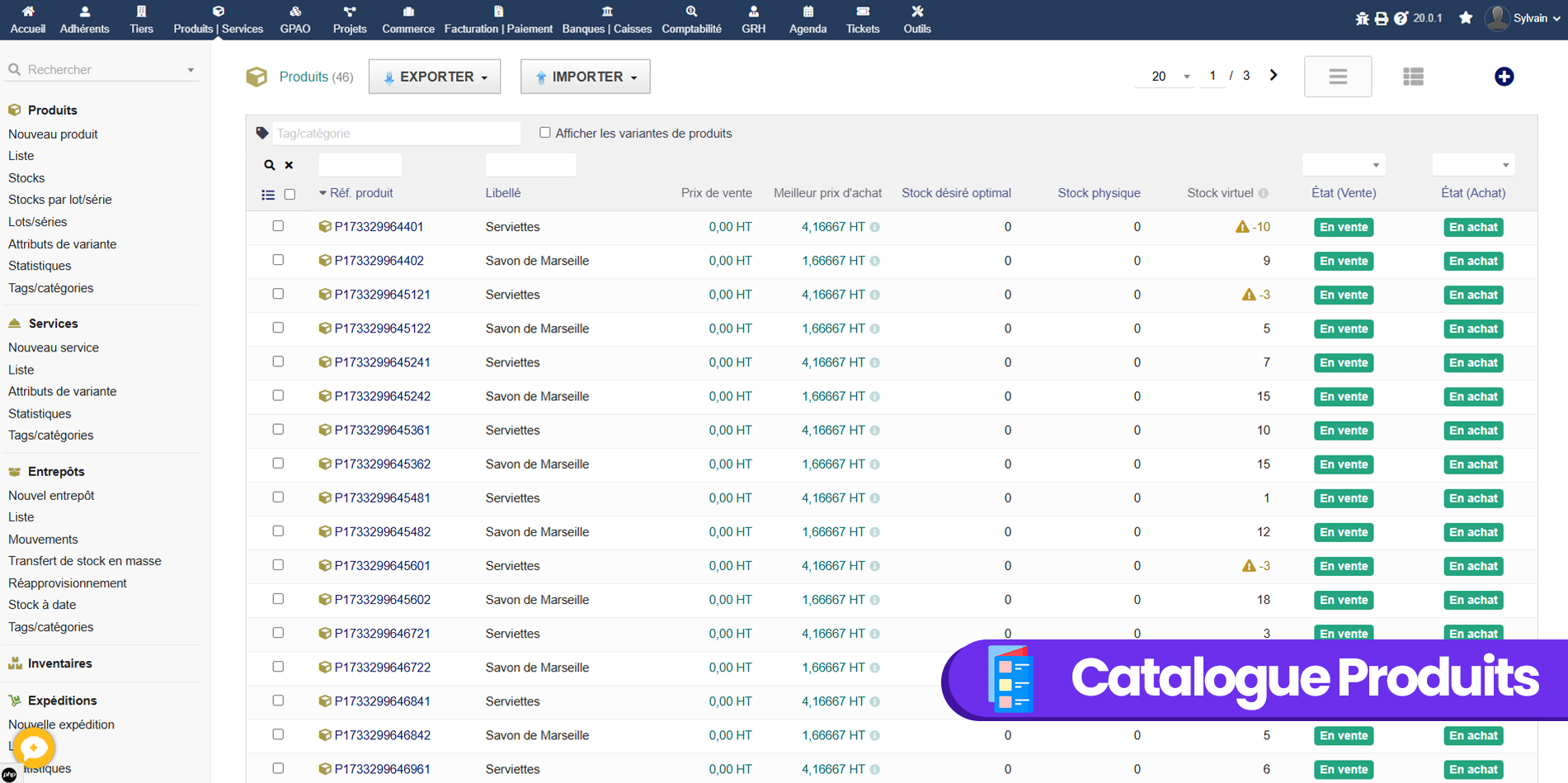Image resolution: width=1568 pixels, height=783 pixels.
Task: Open product P1733299645242 reference link
Action: [382, 396]
